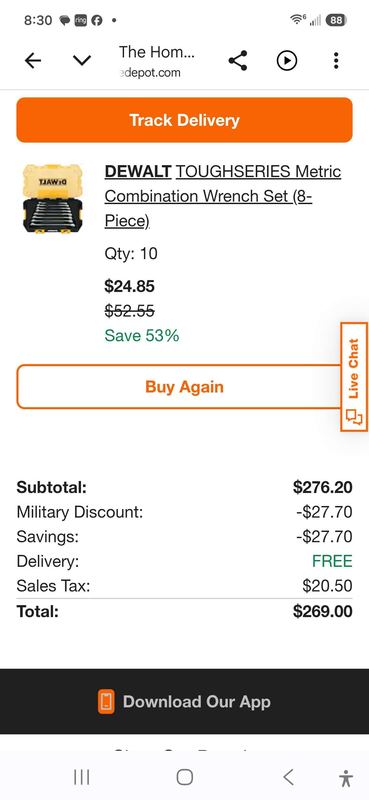The height and width of the screenshot is (800, 369).
Task: Open the accessibility figure icon
Action: pyautogui.click(x=346, y=778)
